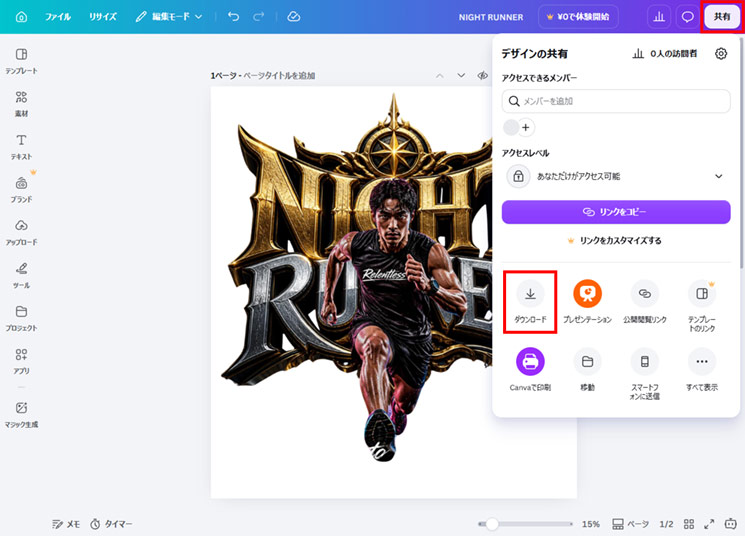Open the comments speech bubble

point(687,17)
